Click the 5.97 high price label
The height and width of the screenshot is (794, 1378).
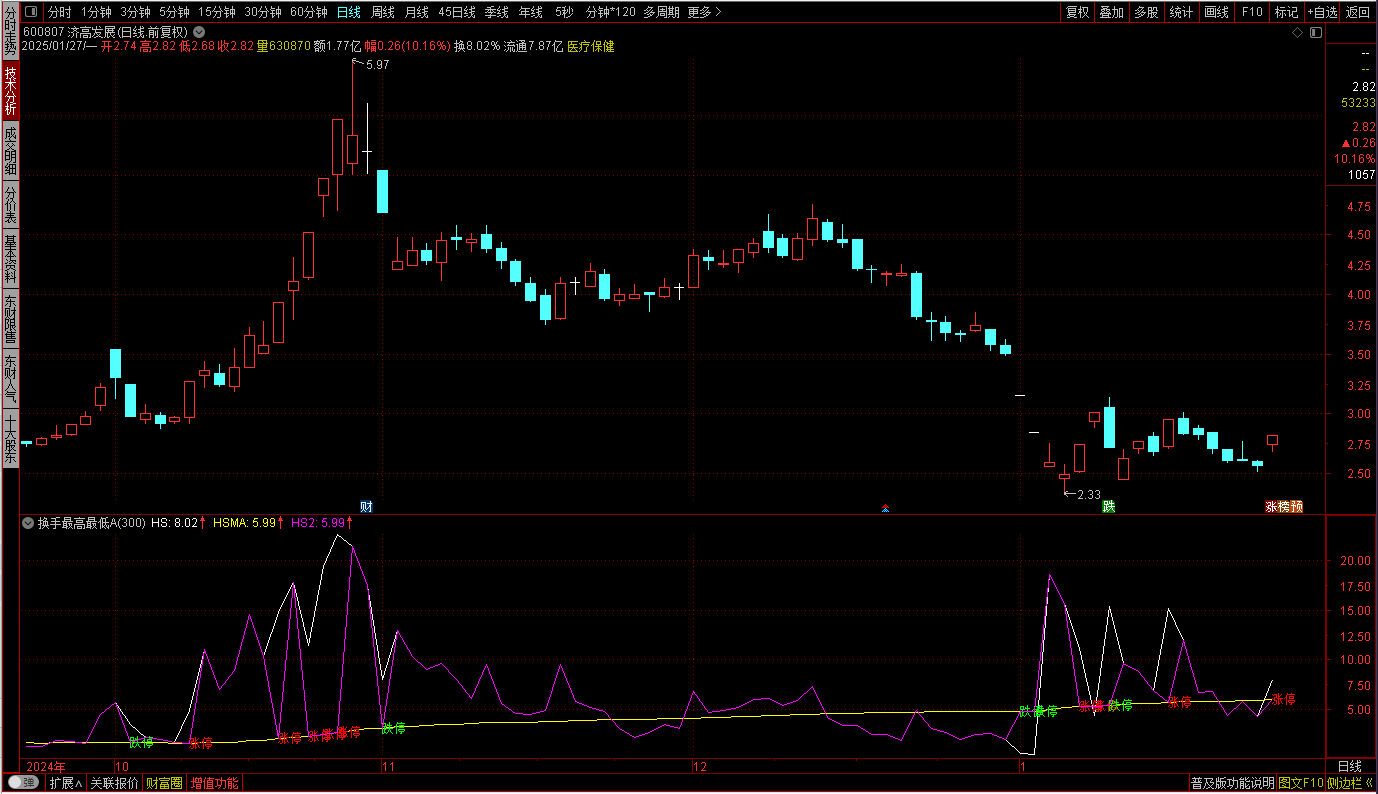(376, 65)
